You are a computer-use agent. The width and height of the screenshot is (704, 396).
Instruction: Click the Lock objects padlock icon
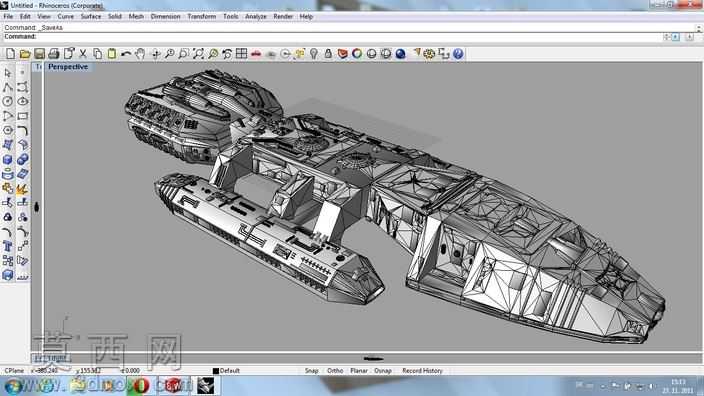[x=328, y=54]
